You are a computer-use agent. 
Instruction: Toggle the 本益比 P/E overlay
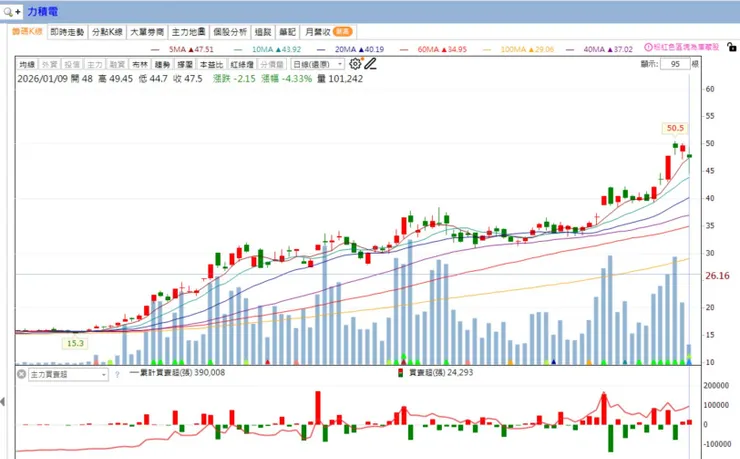[x=211, y=64]
